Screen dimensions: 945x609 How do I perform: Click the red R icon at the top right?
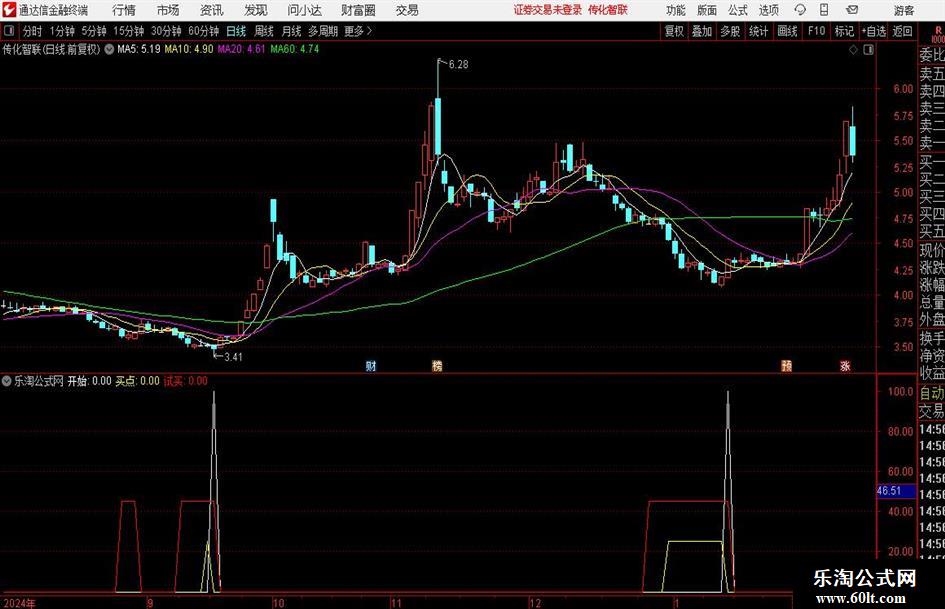pos(938,31)
